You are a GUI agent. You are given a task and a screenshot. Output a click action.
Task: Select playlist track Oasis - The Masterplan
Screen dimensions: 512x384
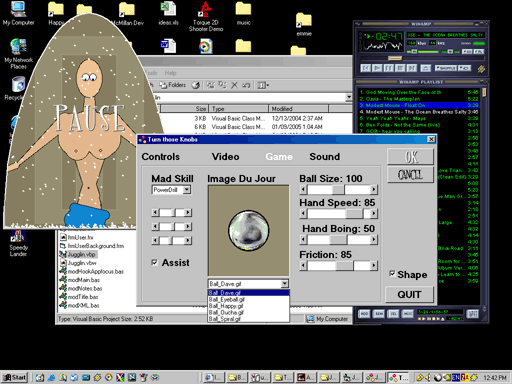pos(418,99)
